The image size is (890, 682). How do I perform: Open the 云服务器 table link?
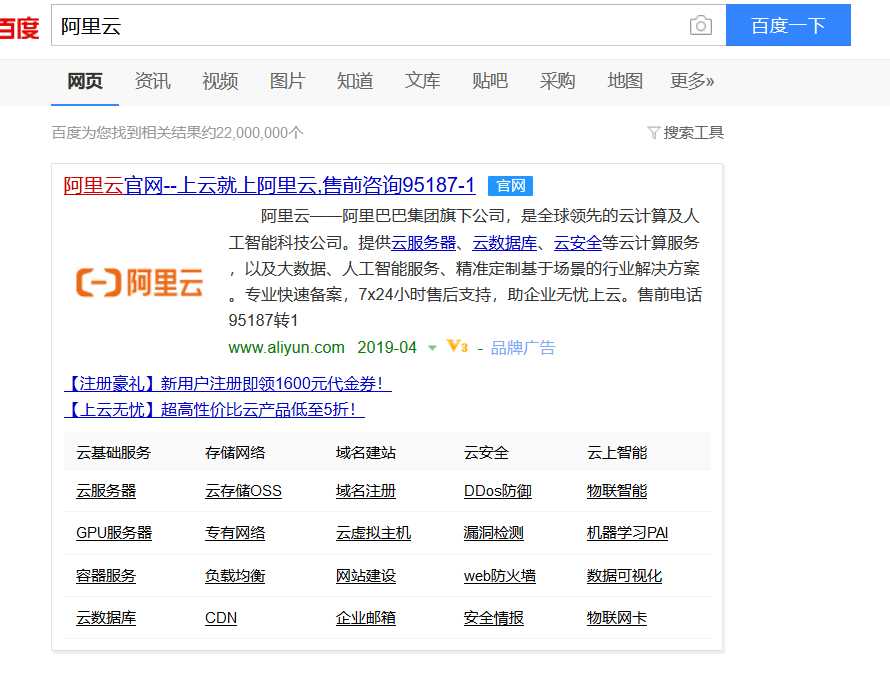[106, 491]
